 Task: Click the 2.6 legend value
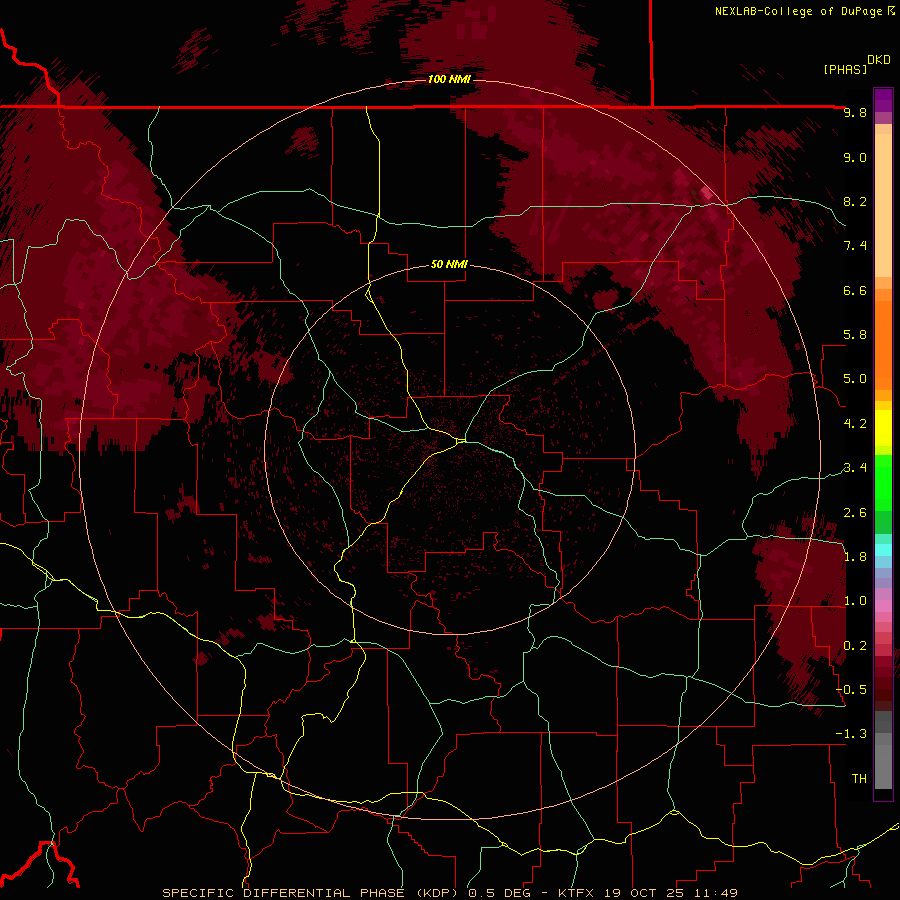click(855, 513)
